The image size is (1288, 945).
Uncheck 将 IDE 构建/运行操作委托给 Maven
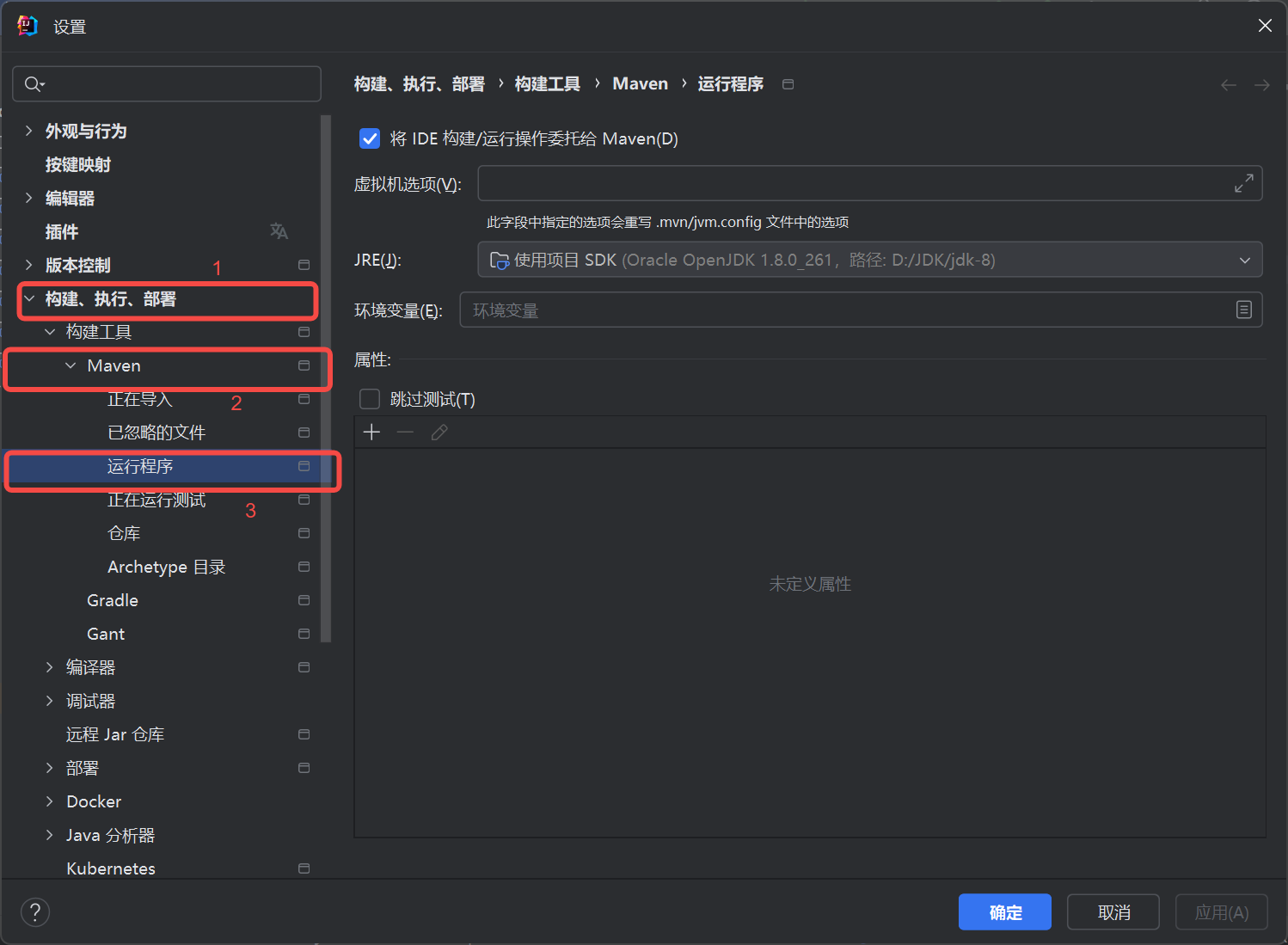point(369,138)
